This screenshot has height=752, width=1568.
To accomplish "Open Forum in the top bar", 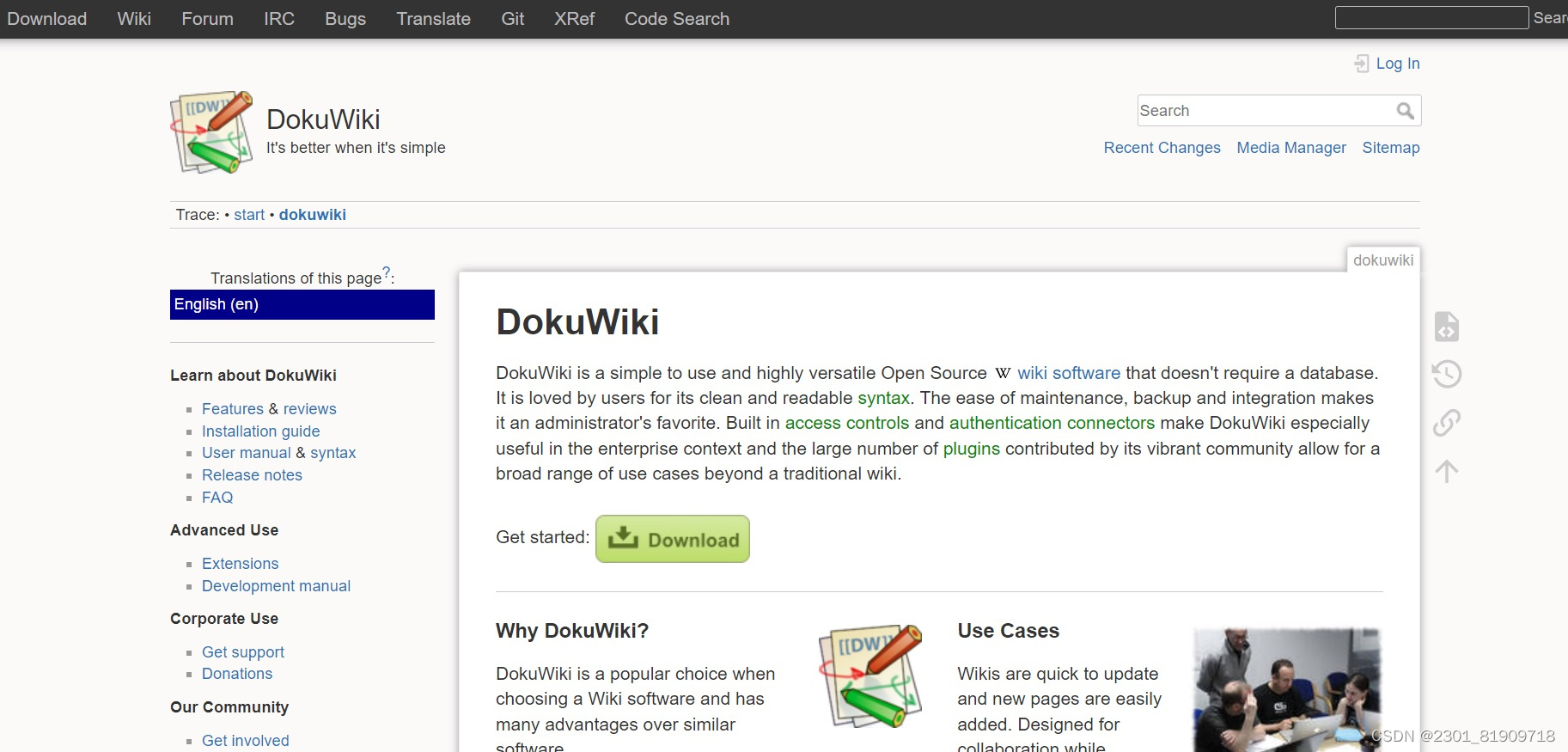I will [207, 19].
